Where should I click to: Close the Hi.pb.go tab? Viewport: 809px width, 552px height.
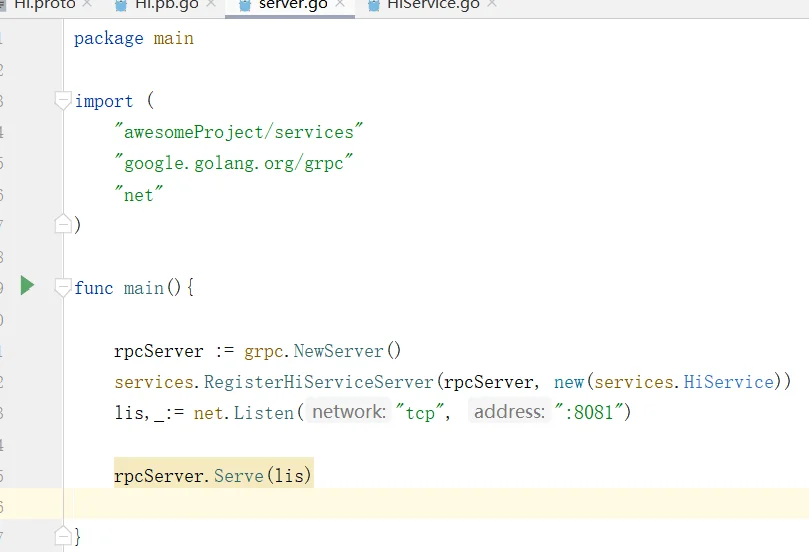[211, 4]
